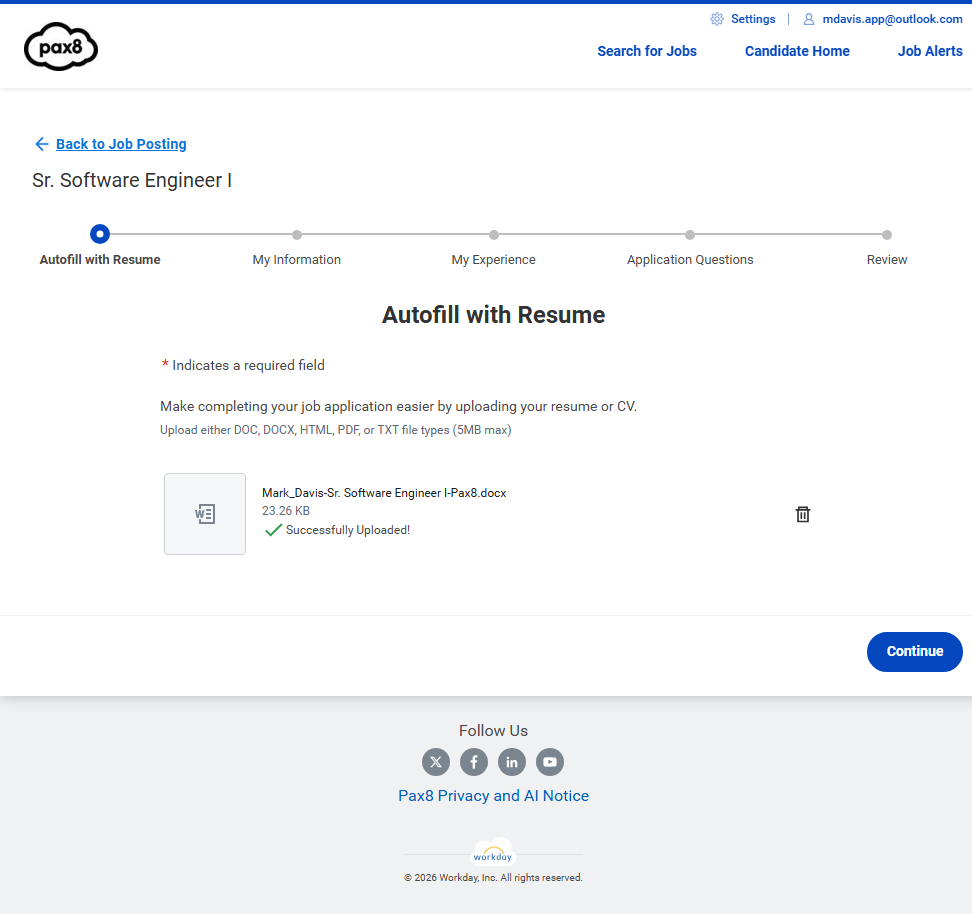Open Pax8's Facebook page

click(x=474, y=762)
